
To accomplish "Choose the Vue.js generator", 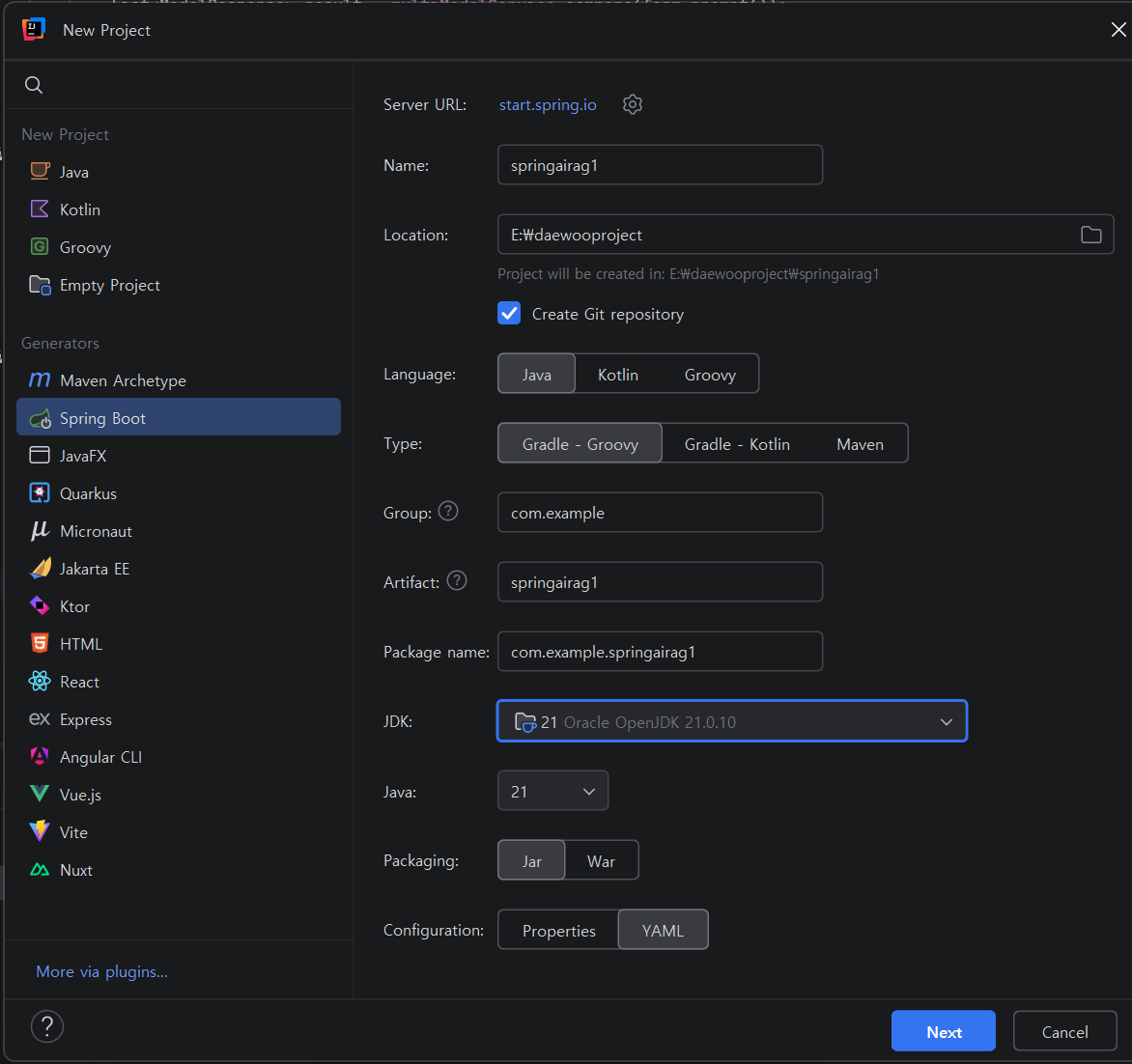I will pos(179,795).
